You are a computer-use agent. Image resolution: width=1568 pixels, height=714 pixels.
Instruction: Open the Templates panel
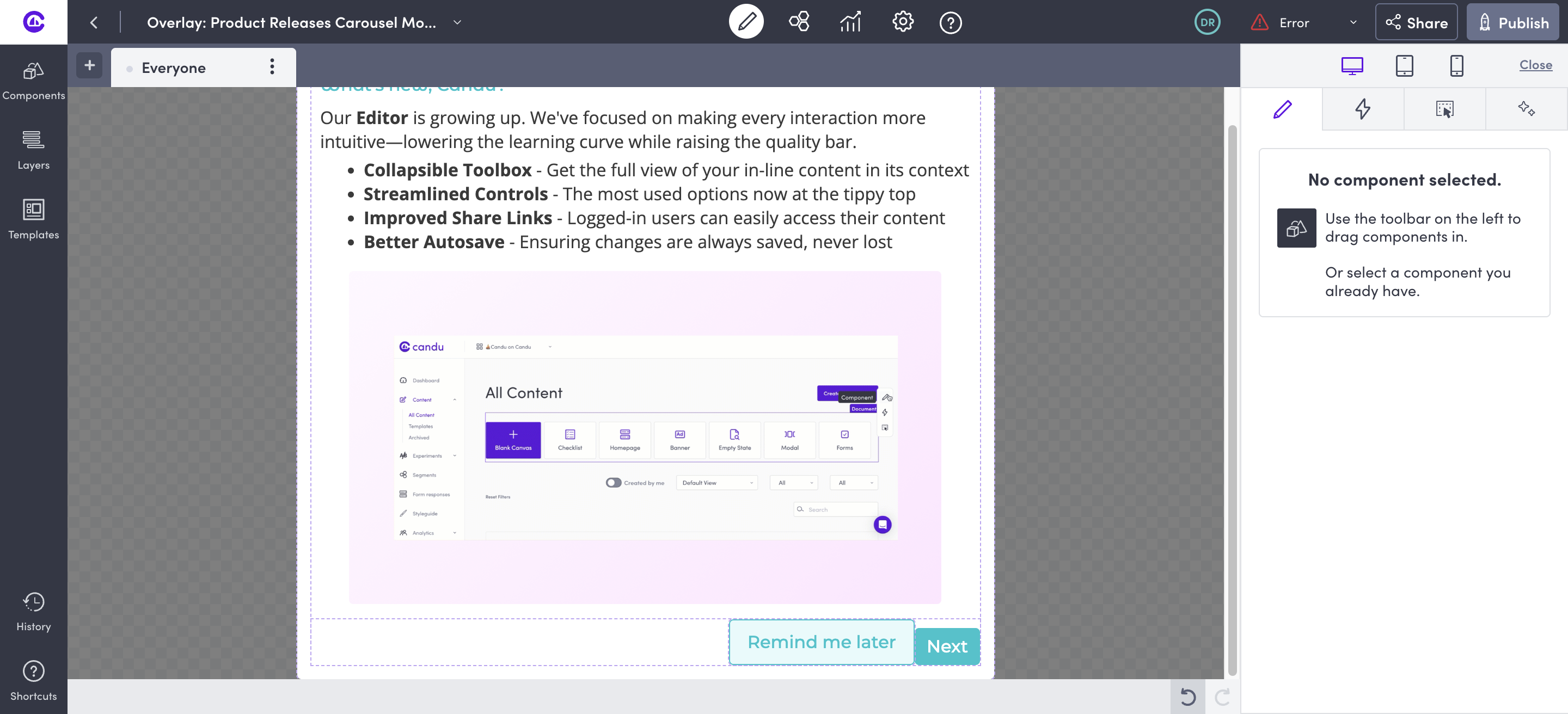pyautogui.click(x=33, y=219)
